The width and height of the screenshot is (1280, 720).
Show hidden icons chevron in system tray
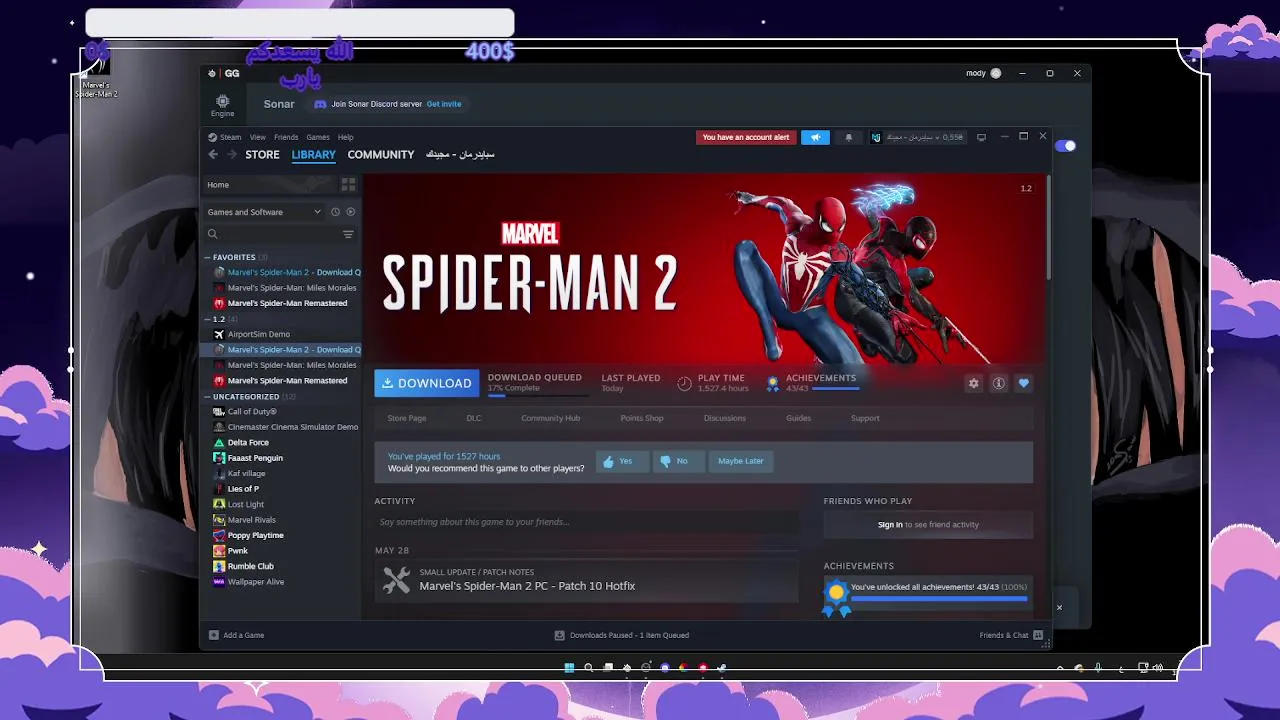click(x=1060, y=668)
